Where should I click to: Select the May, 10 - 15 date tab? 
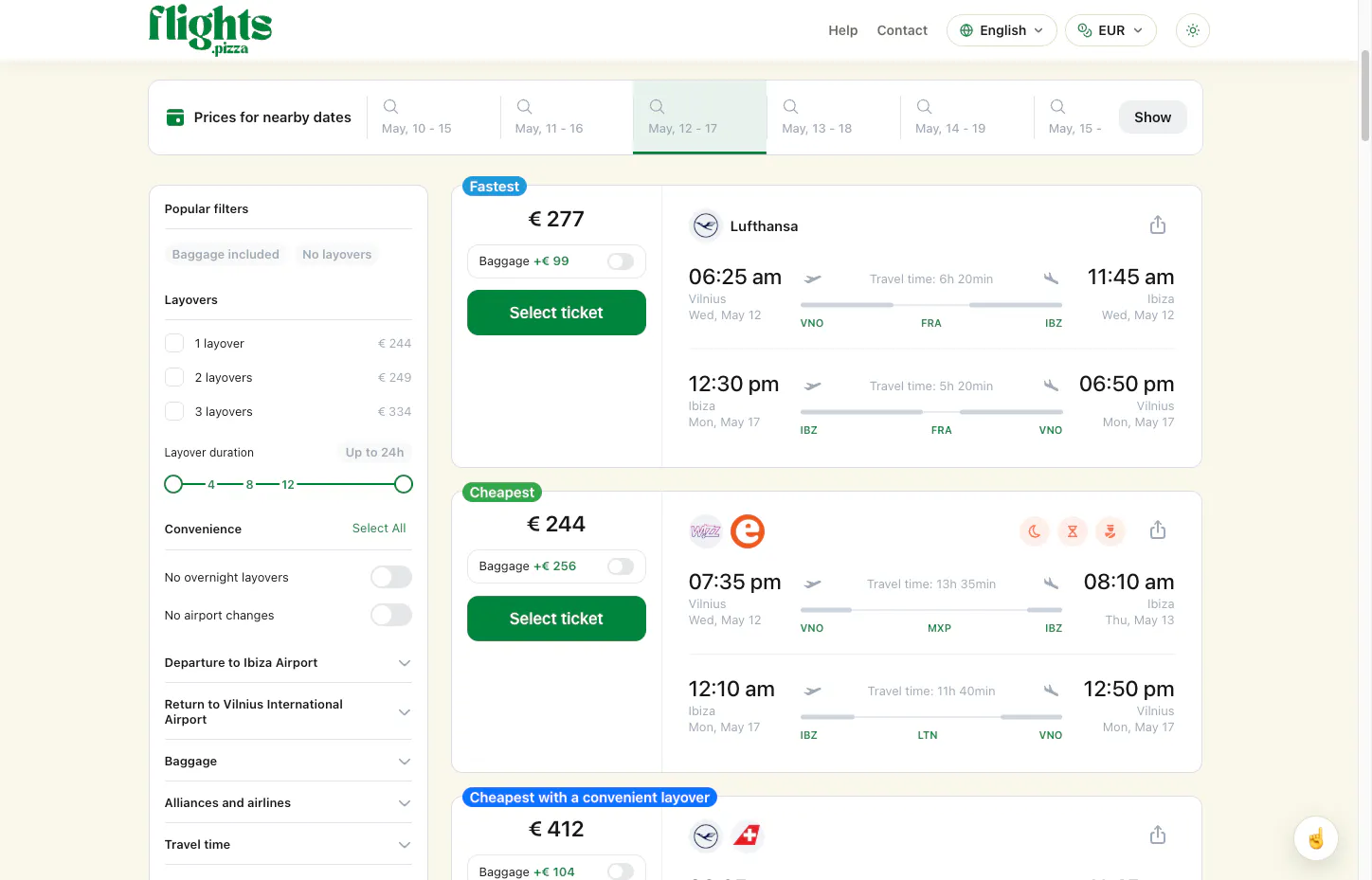click(x=433, y=117)
